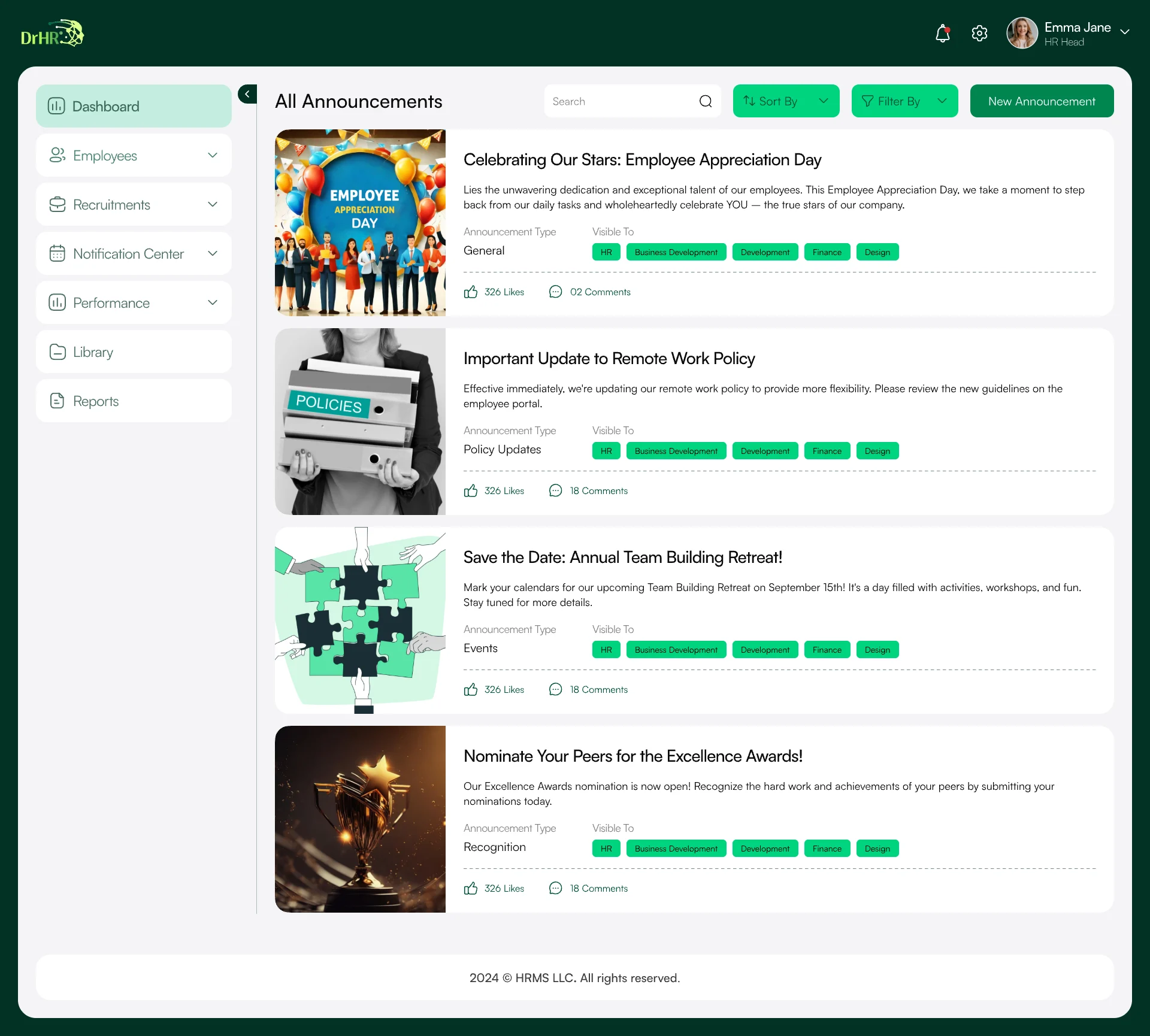The width and height of the screenshot is (1150, 1036).
Task: Click Business Development tag on Retreat announcement
Action: [x=676, y=650]
